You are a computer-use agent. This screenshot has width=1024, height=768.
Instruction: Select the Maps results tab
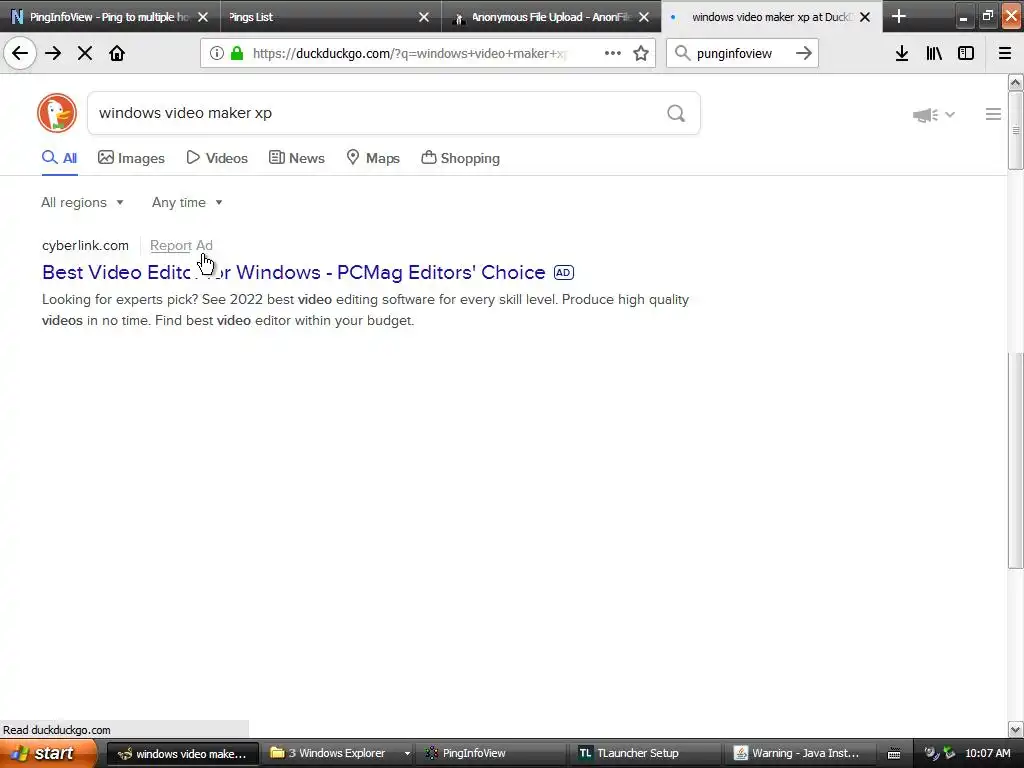pyautogui.click(x=372, y=158)
